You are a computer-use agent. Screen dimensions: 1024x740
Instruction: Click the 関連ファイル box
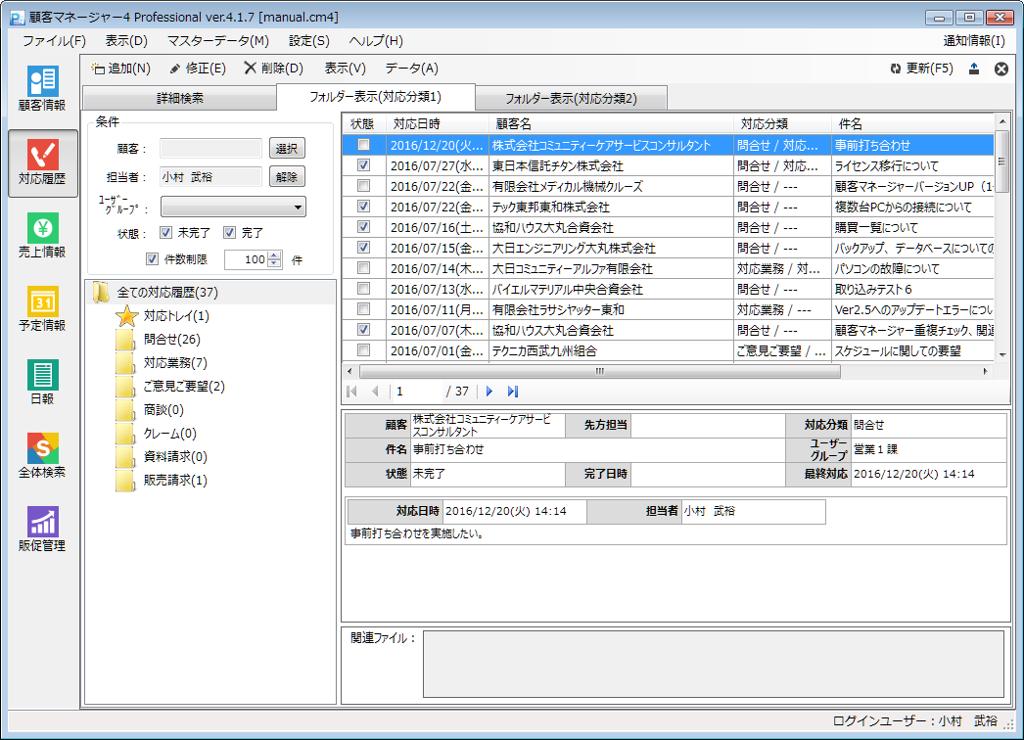713,664
